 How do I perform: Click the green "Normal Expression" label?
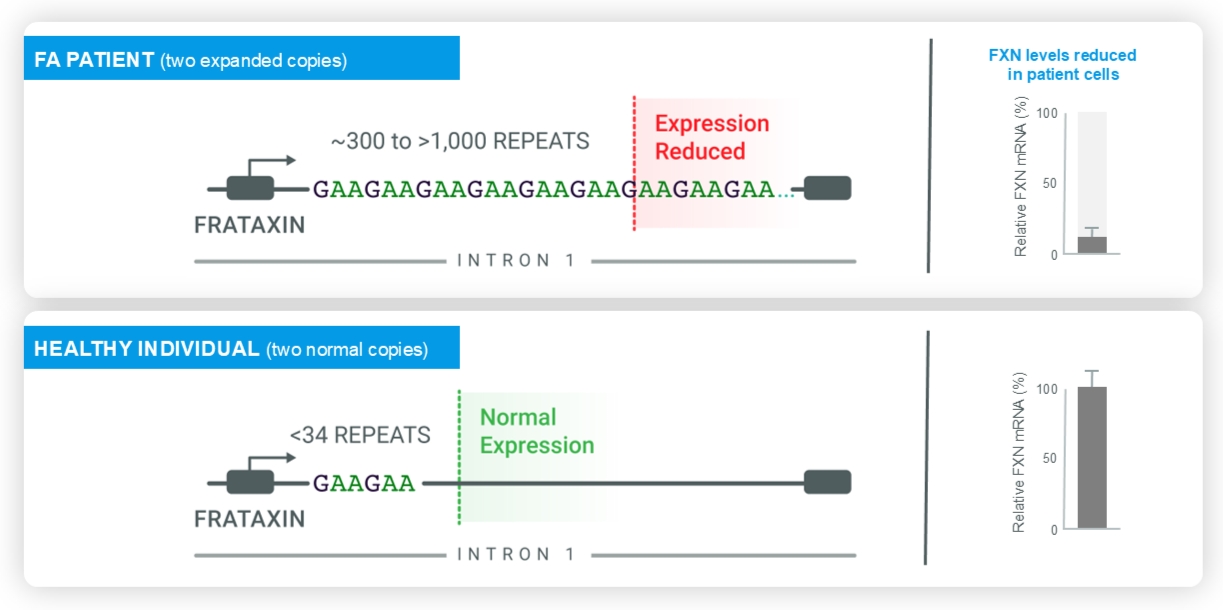point(536,431)
